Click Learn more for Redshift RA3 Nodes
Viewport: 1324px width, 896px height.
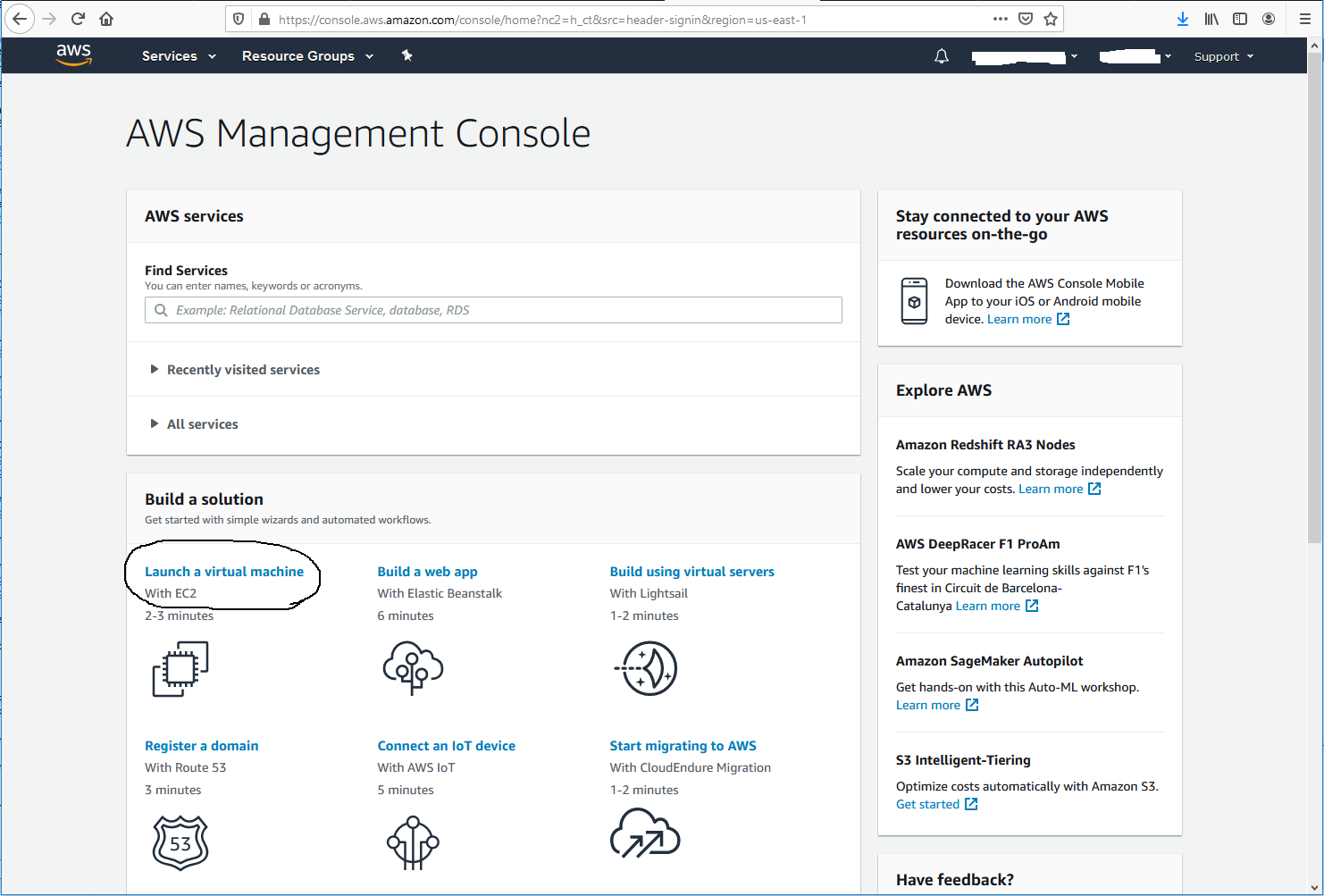click(1060, 489)
